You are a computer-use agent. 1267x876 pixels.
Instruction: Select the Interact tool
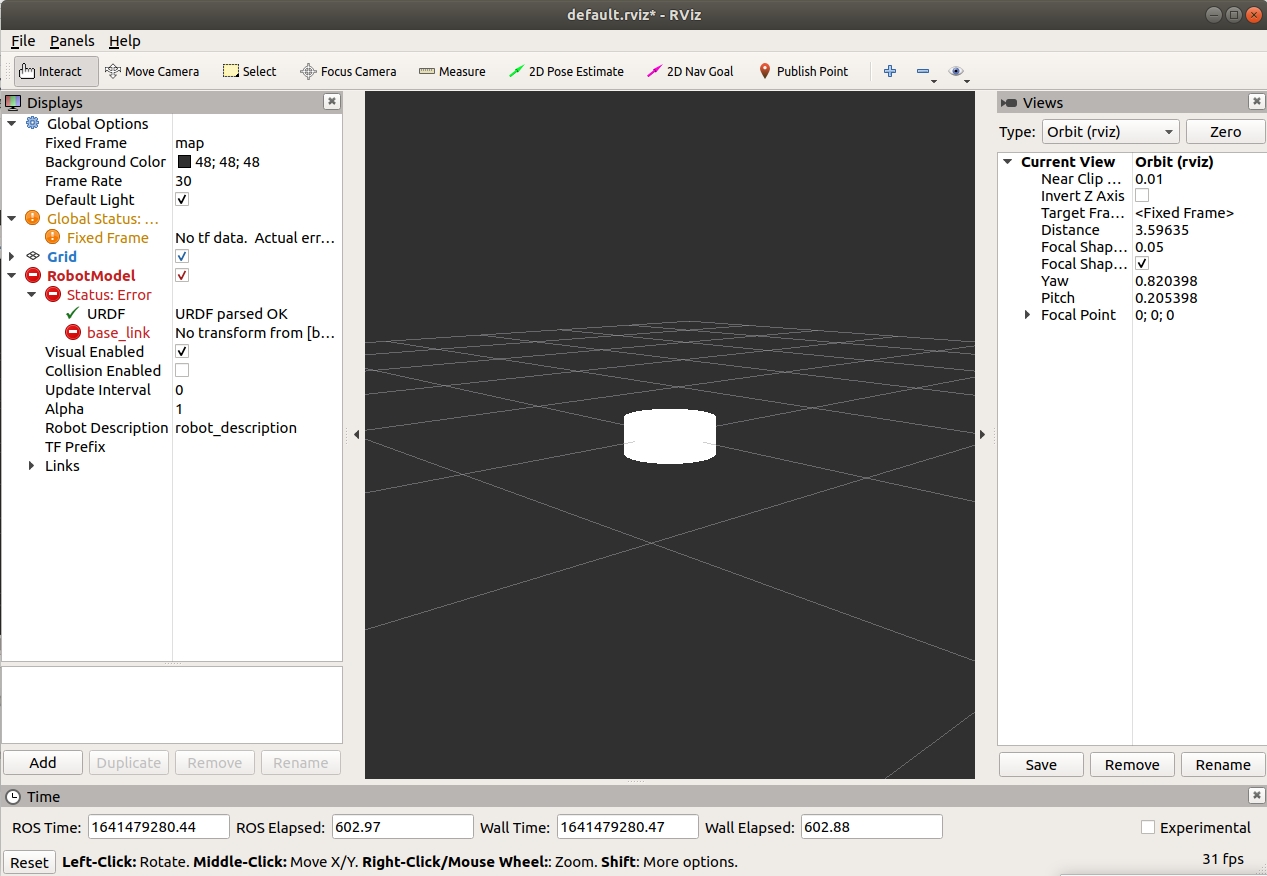[56, 71]
